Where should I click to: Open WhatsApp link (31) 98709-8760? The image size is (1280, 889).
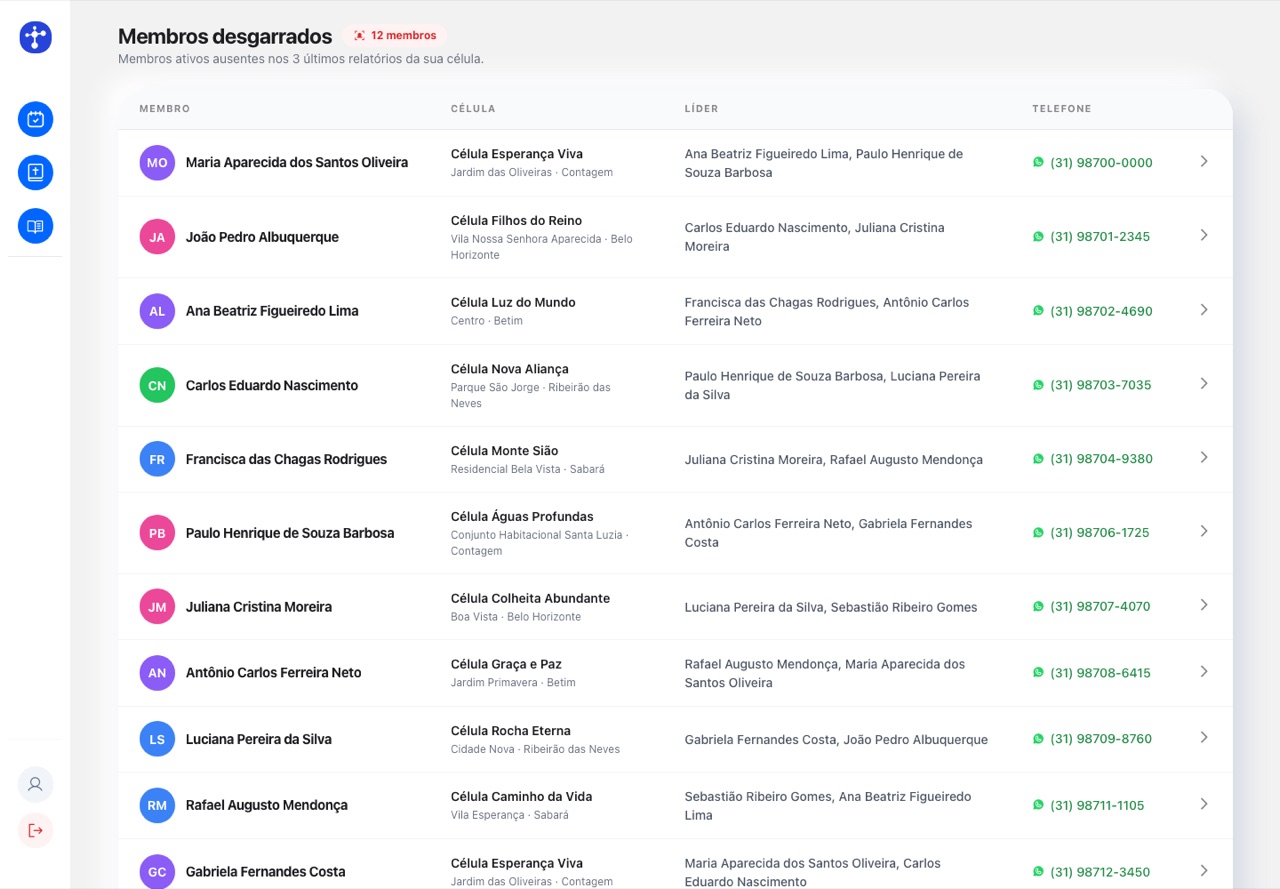tap(1092, 739)
